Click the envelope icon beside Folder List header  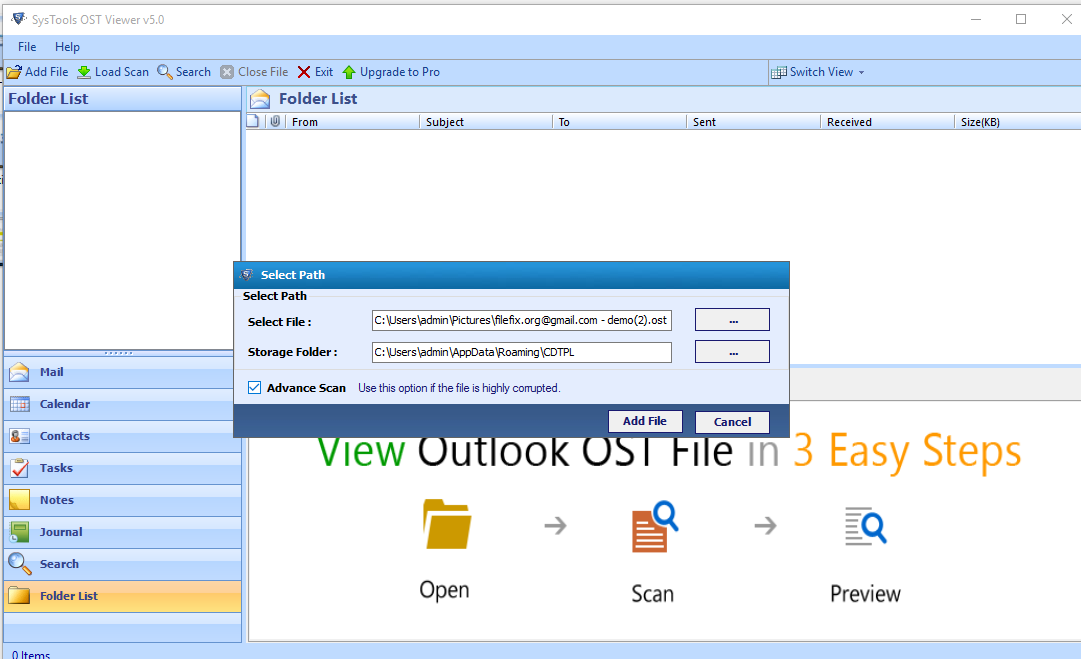click(x=260, y=99)
